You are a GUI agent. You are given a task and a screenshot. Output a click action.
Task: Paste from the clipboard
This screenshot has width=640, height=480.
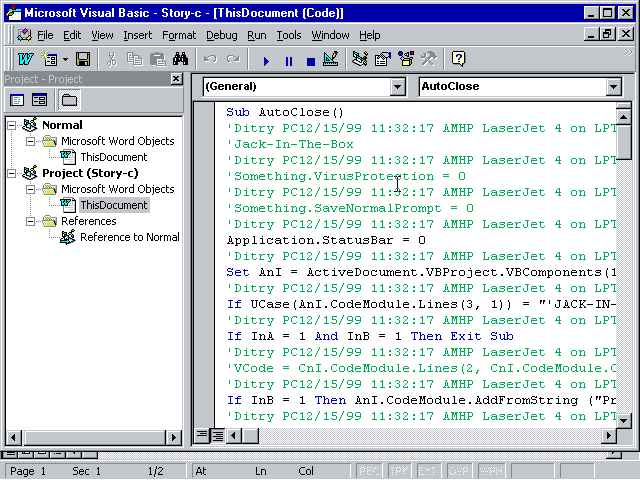coord(157,59)
